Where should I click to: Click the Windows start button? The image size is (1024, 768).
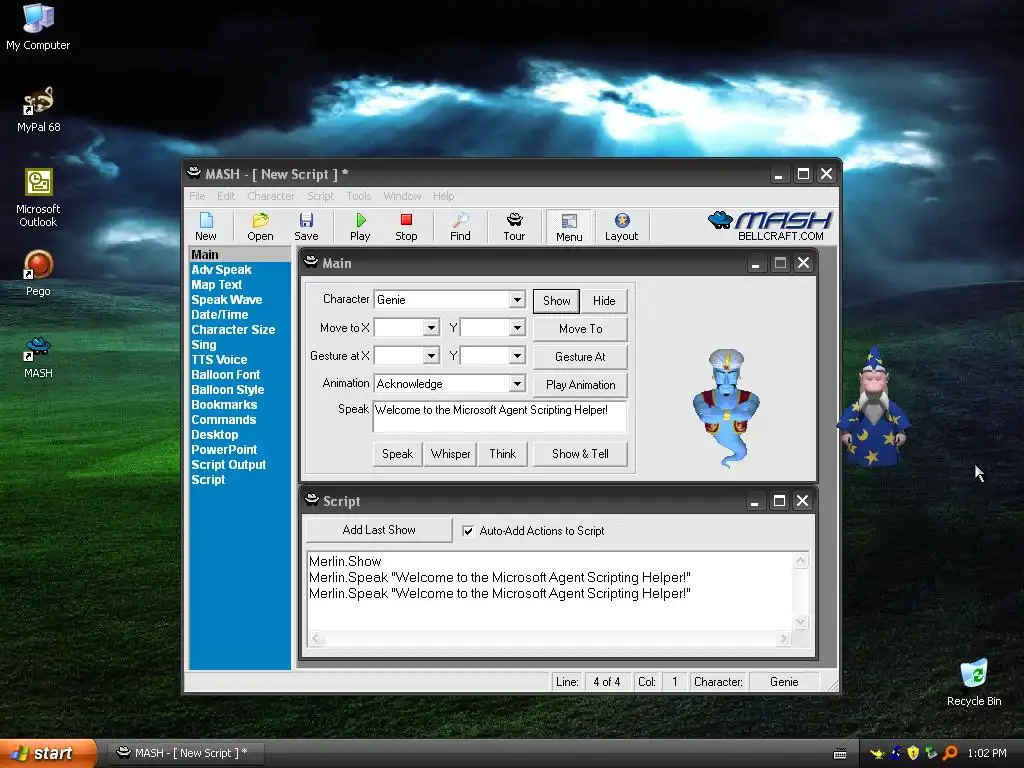coord(48,753)
